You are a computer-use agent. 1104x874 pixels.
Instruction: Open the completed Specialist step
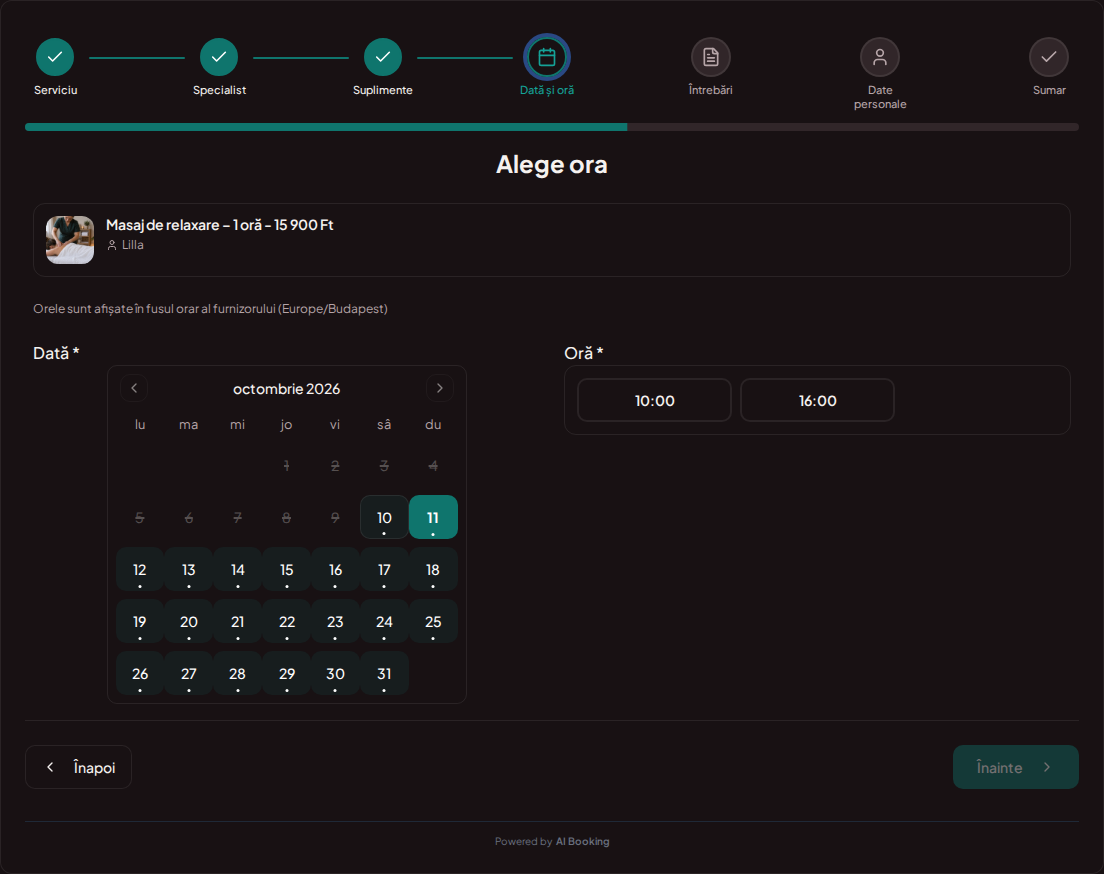click(219, 57)
